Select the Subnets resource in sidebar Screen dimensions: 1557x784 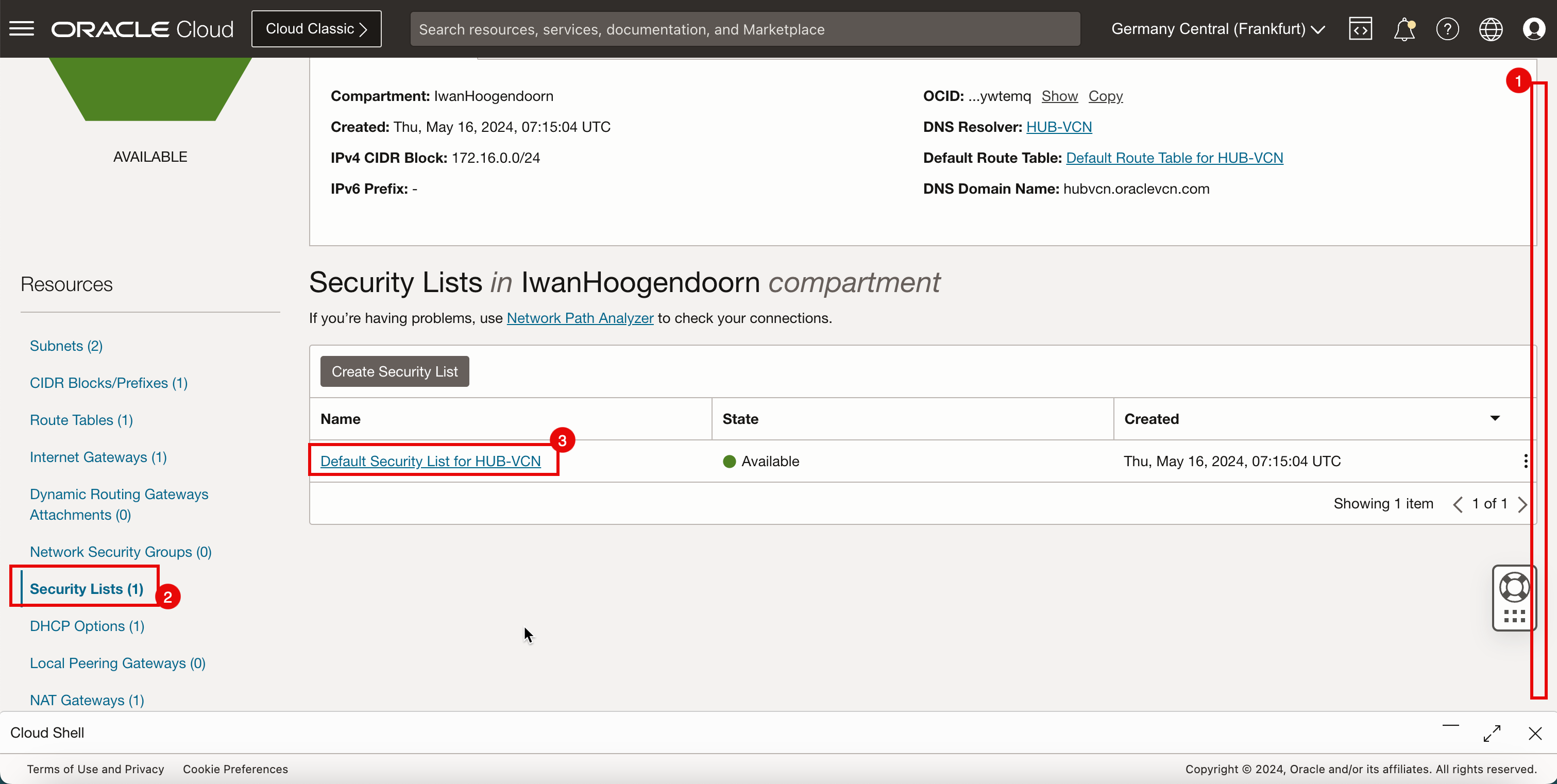[65, 345]
